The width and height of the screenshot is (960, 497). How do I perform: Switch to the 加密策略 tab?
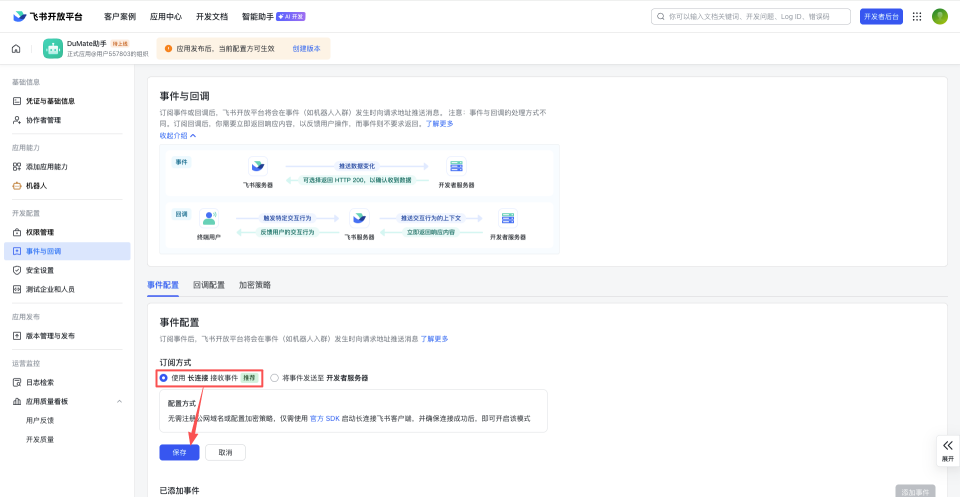click(254, 285)
